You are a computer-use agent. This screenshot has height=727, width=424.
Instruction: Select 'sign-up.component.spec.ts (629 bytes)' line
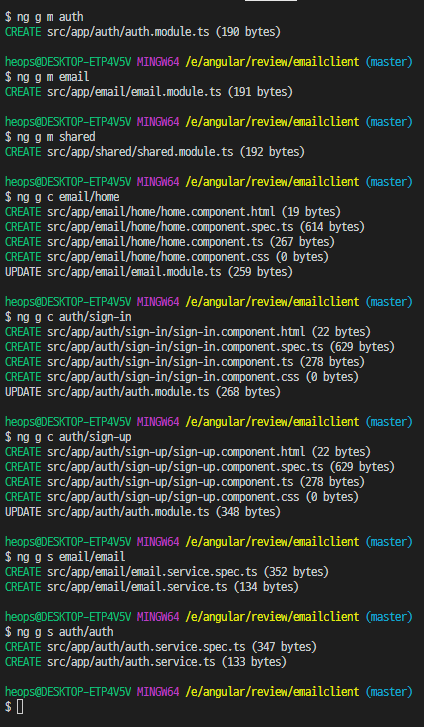pyautogui.click(x=200, y=466)
